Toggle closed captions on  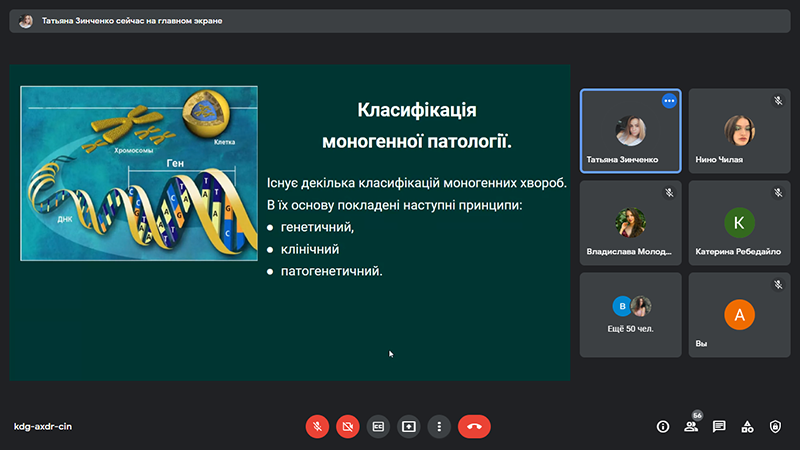click(378, 426)
